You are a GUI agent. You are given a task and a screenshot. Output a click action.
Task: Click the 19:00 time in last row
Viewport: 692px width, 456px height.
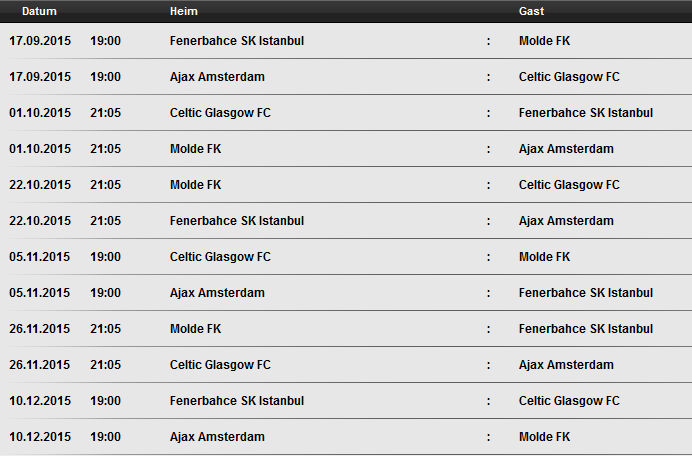pyautogui.click(x=105, y=437)
